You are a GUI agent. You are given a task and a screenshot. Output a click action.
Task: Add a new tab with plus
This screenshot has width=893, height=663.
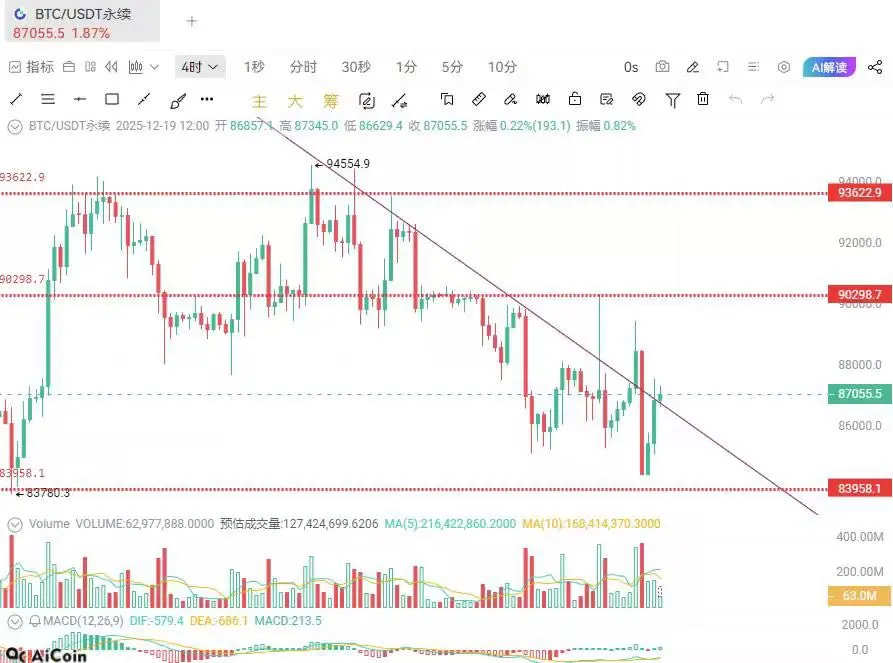(x=191, y=22)
